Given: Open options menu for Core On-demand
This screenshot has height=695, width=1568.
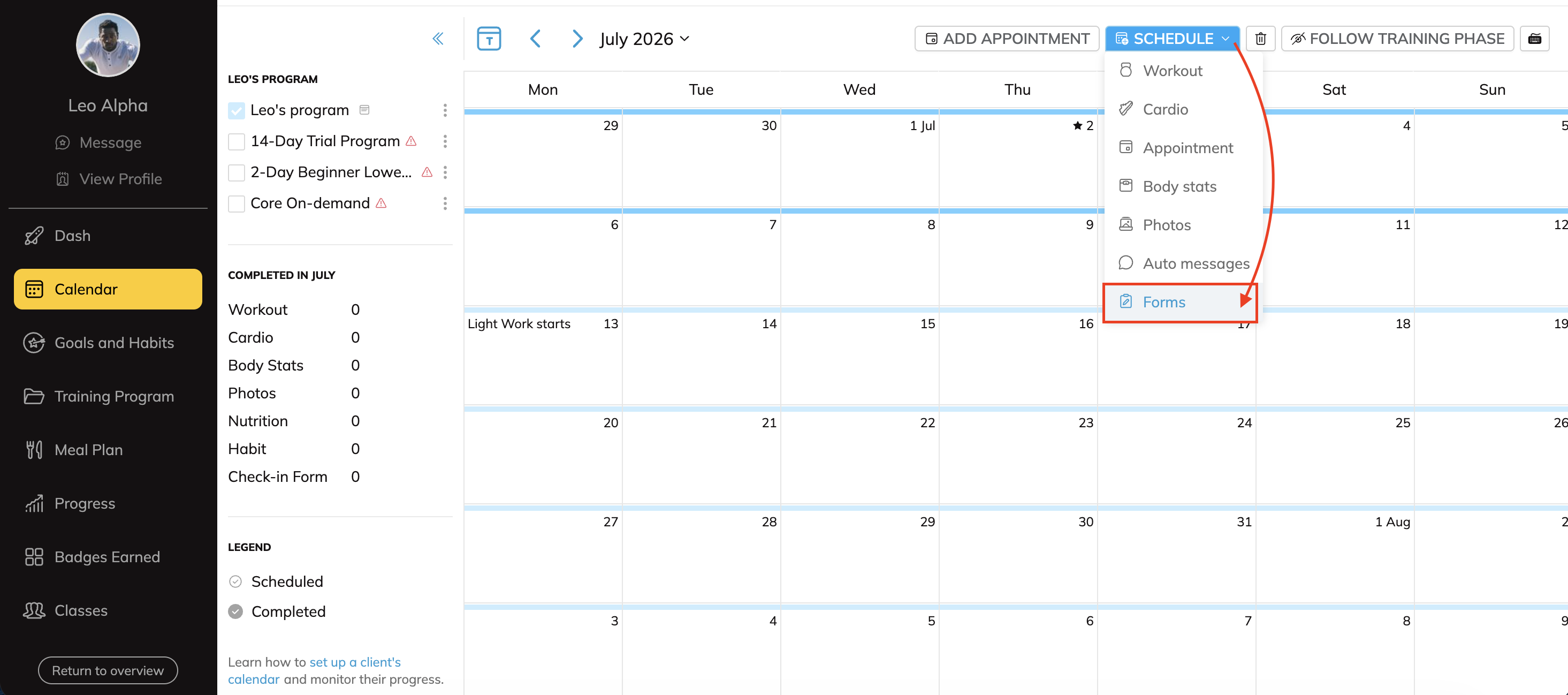Looking at the screenshot, I should (x=445, y=203).
